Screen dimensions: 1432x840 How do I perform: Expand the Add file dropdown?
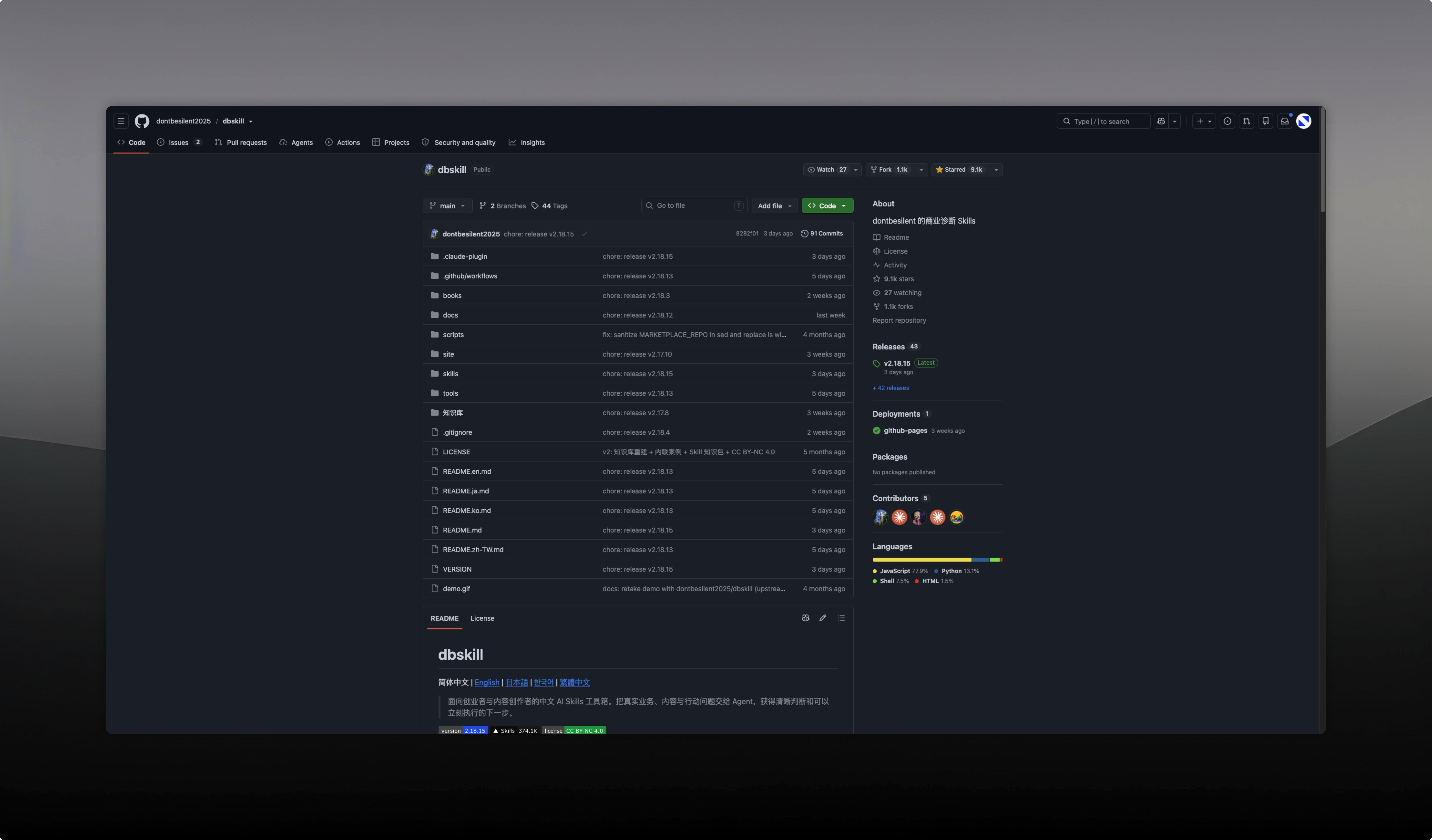(x=775, y=206)
